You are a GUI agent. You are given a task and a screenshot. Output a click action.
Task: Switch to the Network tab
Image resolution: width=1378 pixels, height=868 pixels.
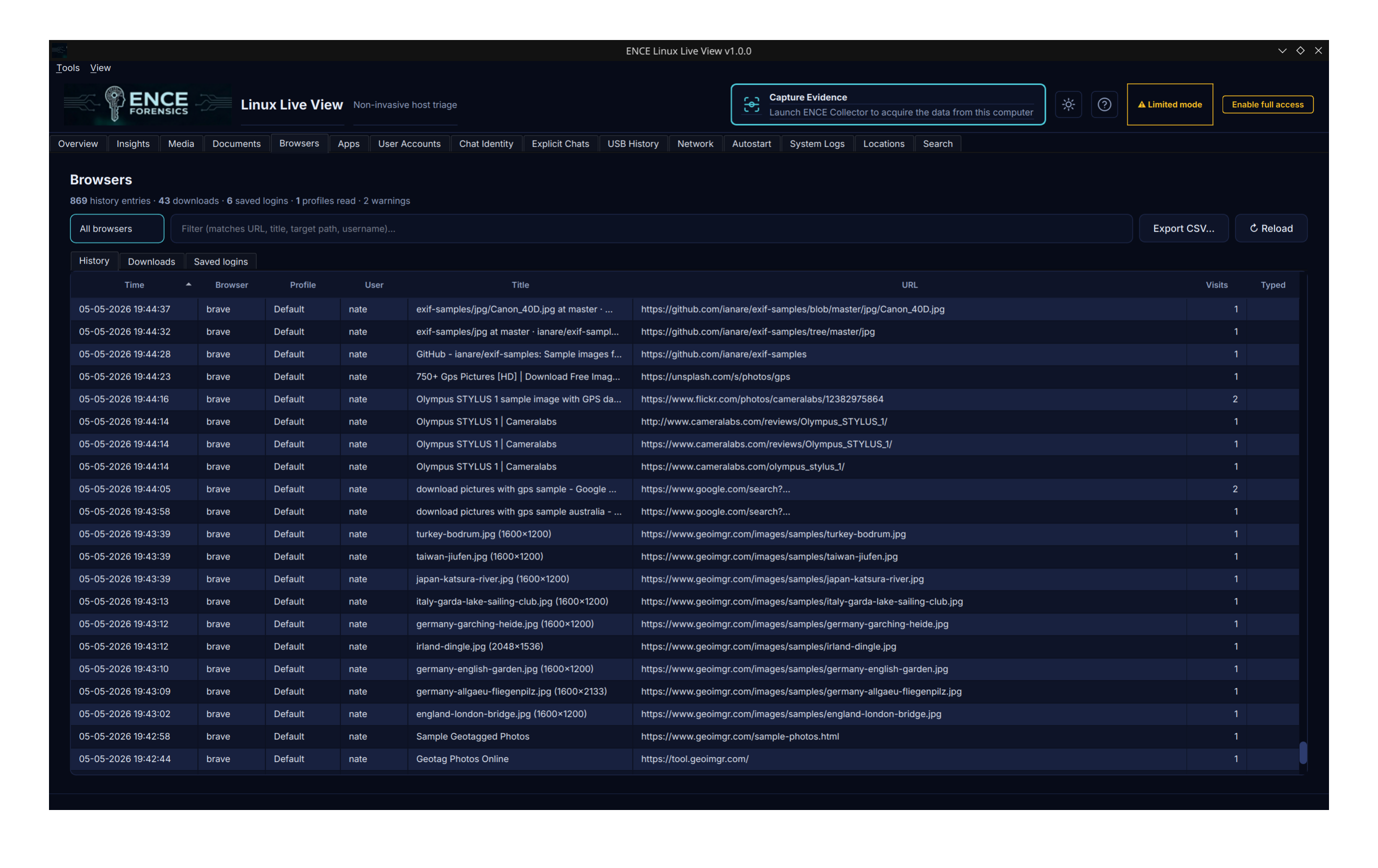pos(694,143)
